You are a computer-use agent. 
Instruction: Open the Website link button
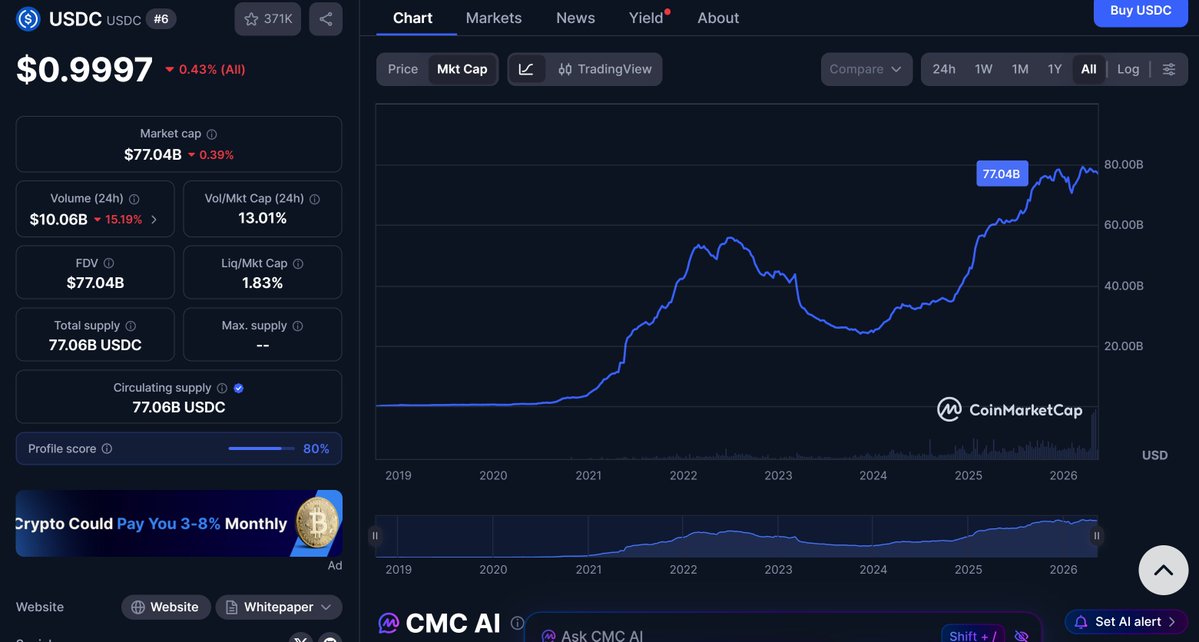pyautogui.click(x=166, y=607)
